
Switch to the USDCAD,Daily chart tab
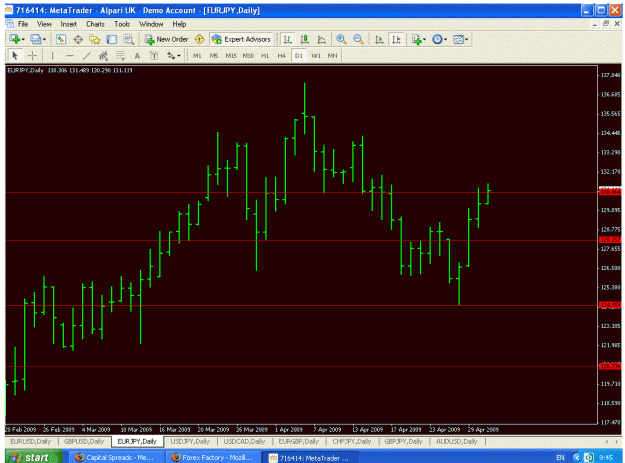[244, 441]
